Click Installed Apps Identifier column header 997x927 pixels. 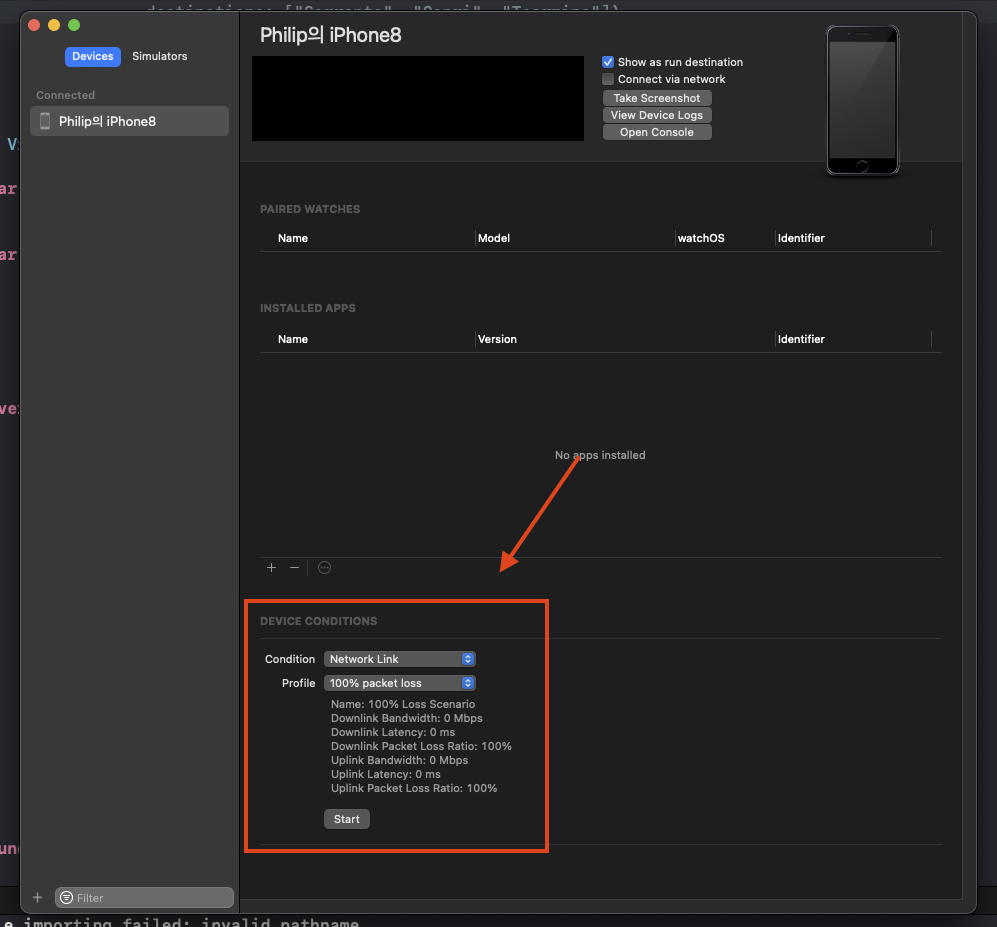point(801,339)
